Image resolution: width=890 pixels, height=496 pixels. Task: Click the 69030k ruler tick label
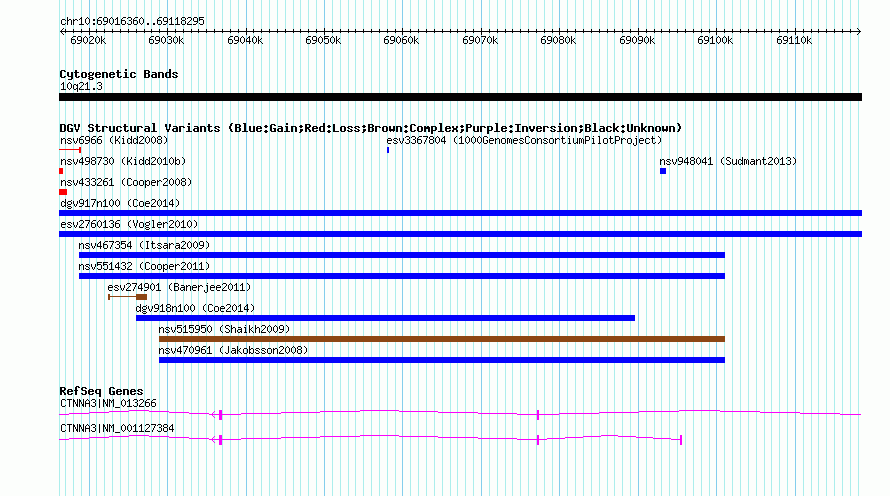pyautogui.click(x=166, y=40)
